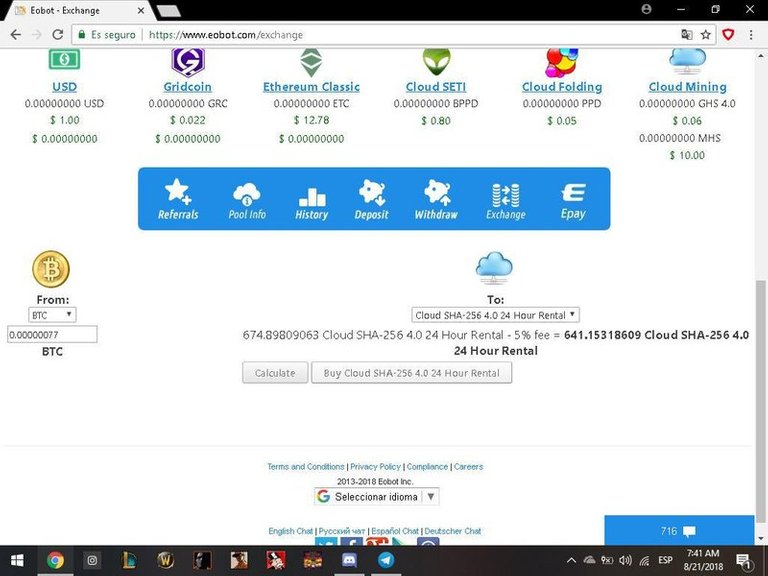Reload the page with the refresh button
768x576 pixels.
tap(58, 35)
